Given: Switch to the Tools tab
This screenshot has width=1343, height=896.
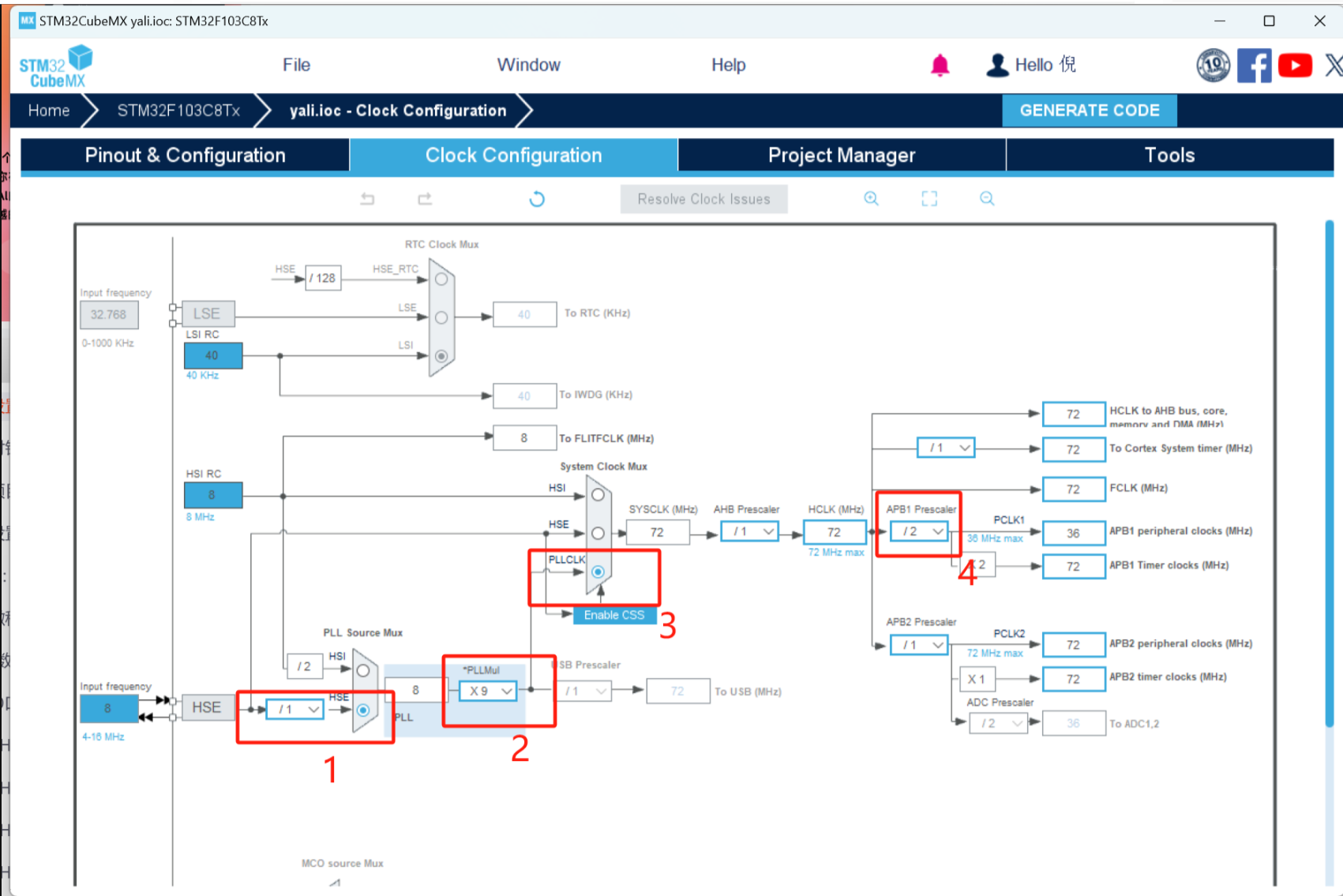Looking at the screenshot, I should click(x=1170, y=156).
